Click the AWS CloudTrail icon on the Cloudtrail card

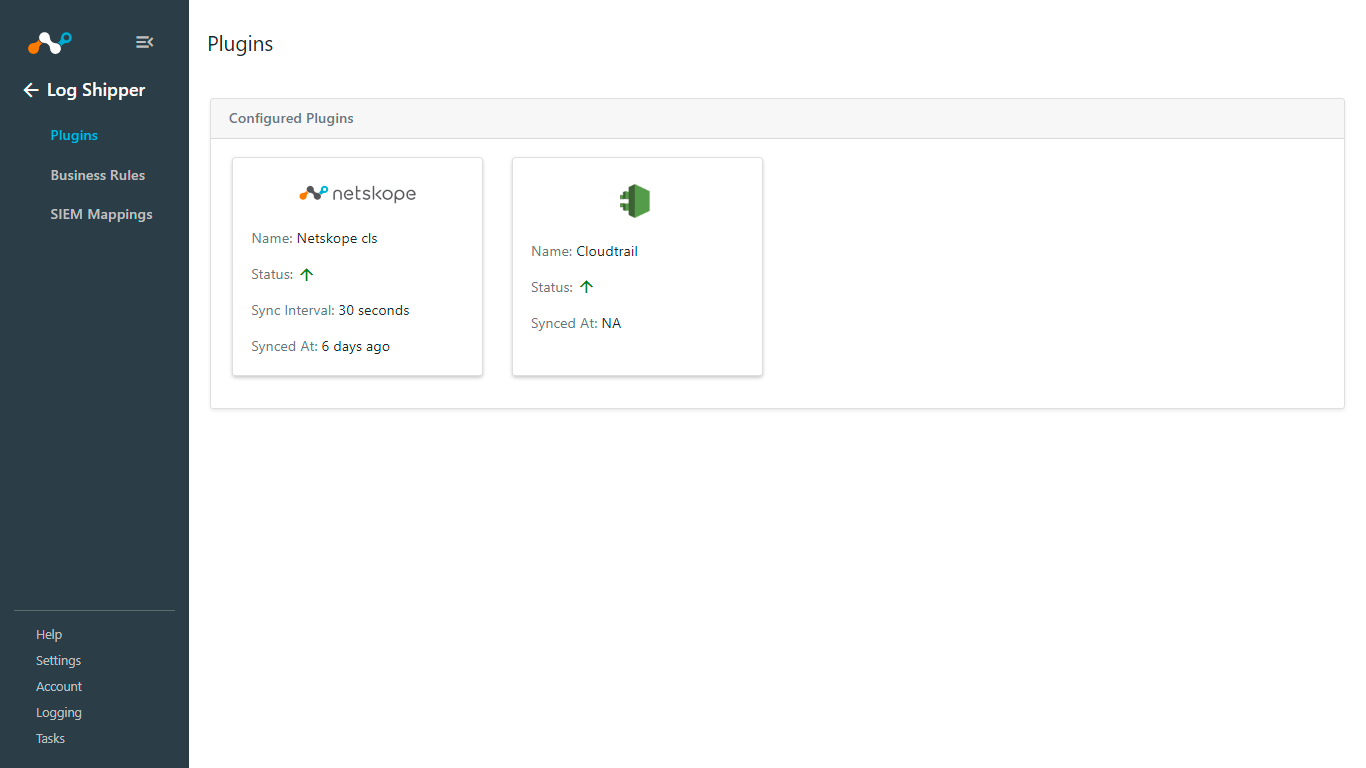click(x=637, y=200)
